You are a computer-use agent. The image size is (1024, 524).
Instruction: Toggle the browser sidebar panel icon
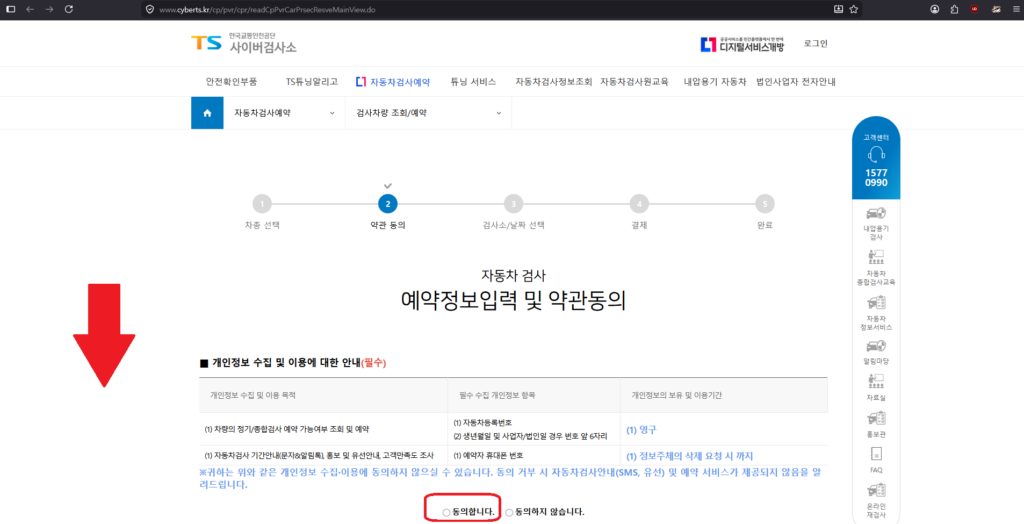click(x=10, y=10)
